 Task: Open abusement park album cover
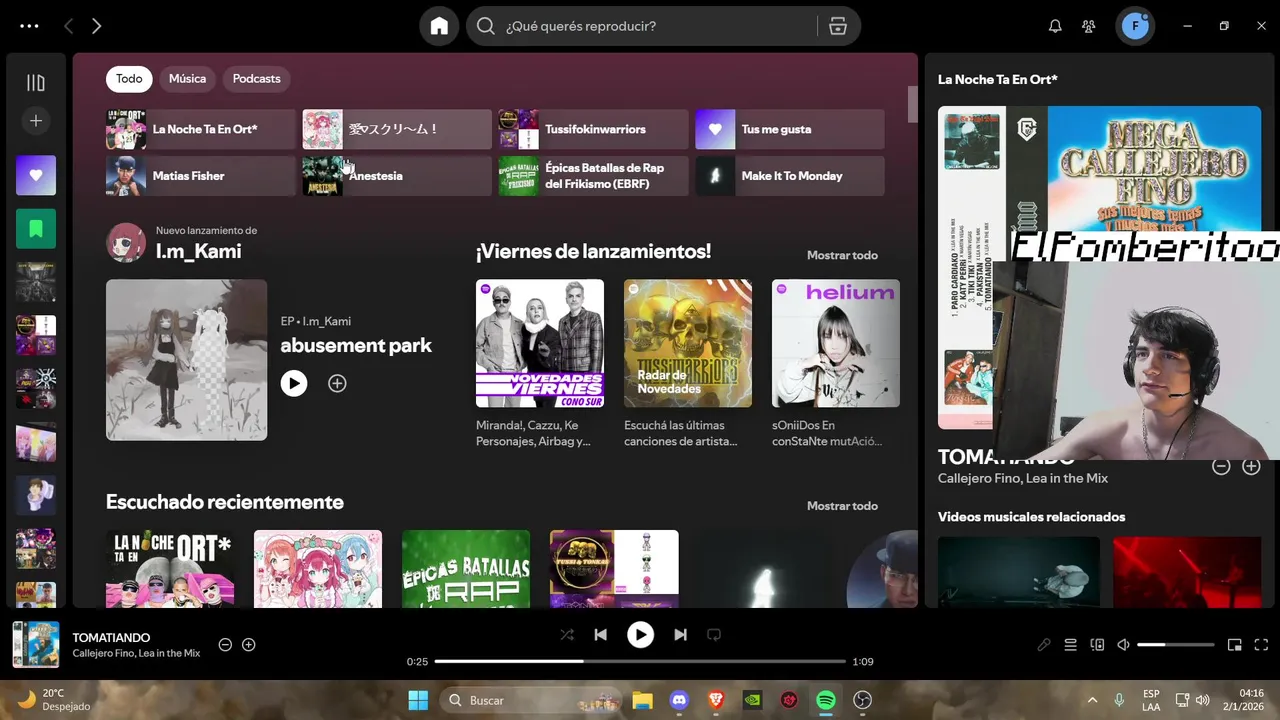point(187,360)
